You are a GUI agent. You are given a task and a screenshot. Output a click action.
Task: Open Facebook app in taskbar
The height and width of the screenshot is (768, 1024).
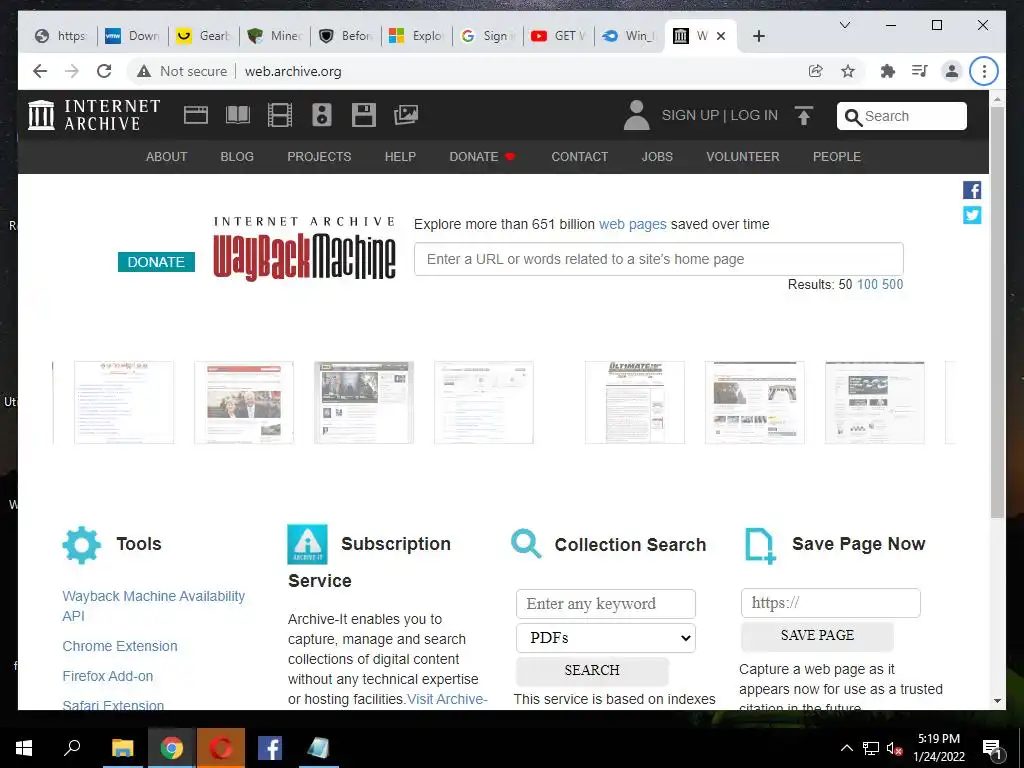point(270,748)
